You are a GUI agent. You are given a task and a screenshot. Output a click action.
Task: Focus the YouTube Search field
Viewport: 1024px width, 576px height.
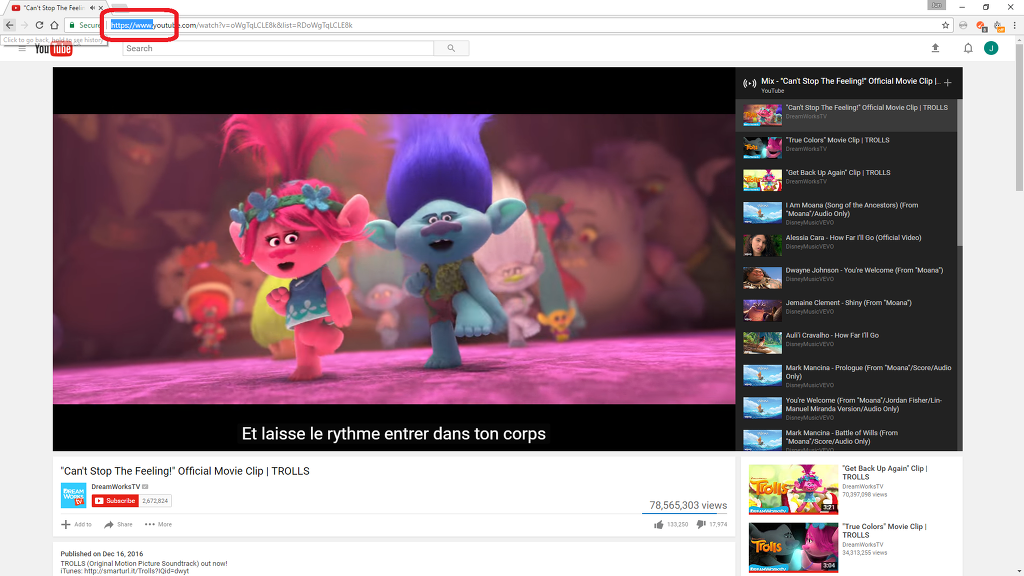[278, 48]
